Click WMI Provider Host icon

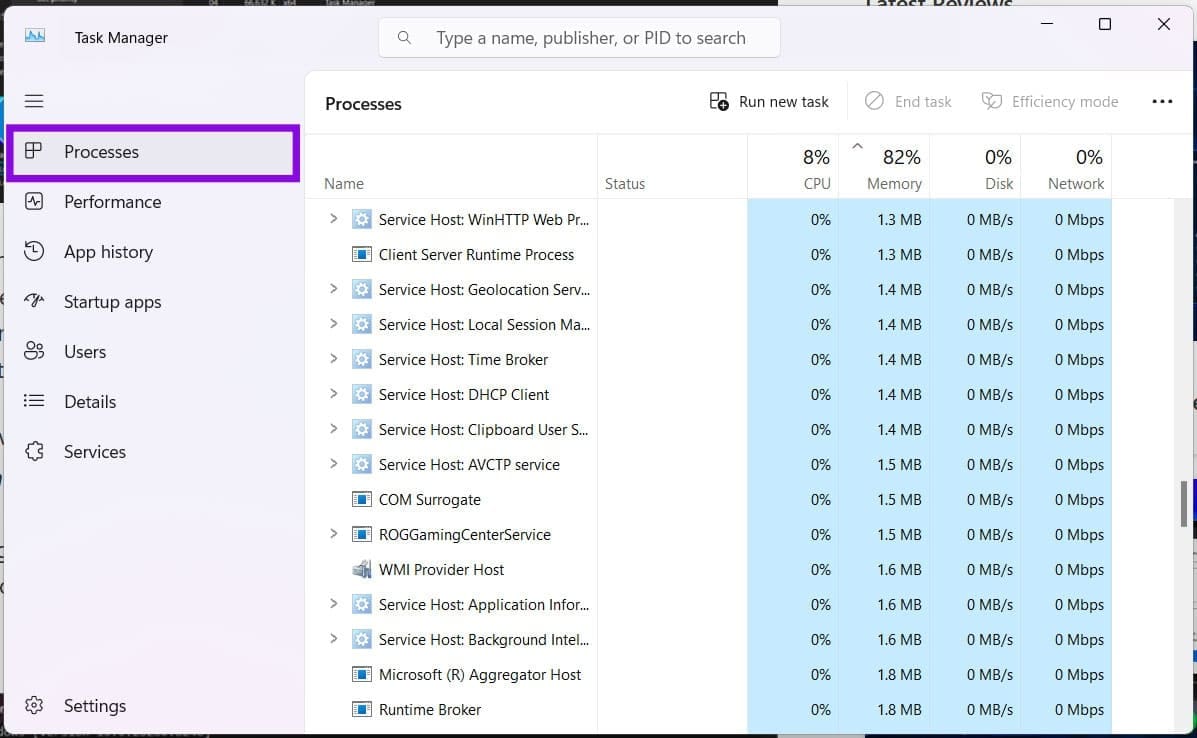click(x=362, y=569)
